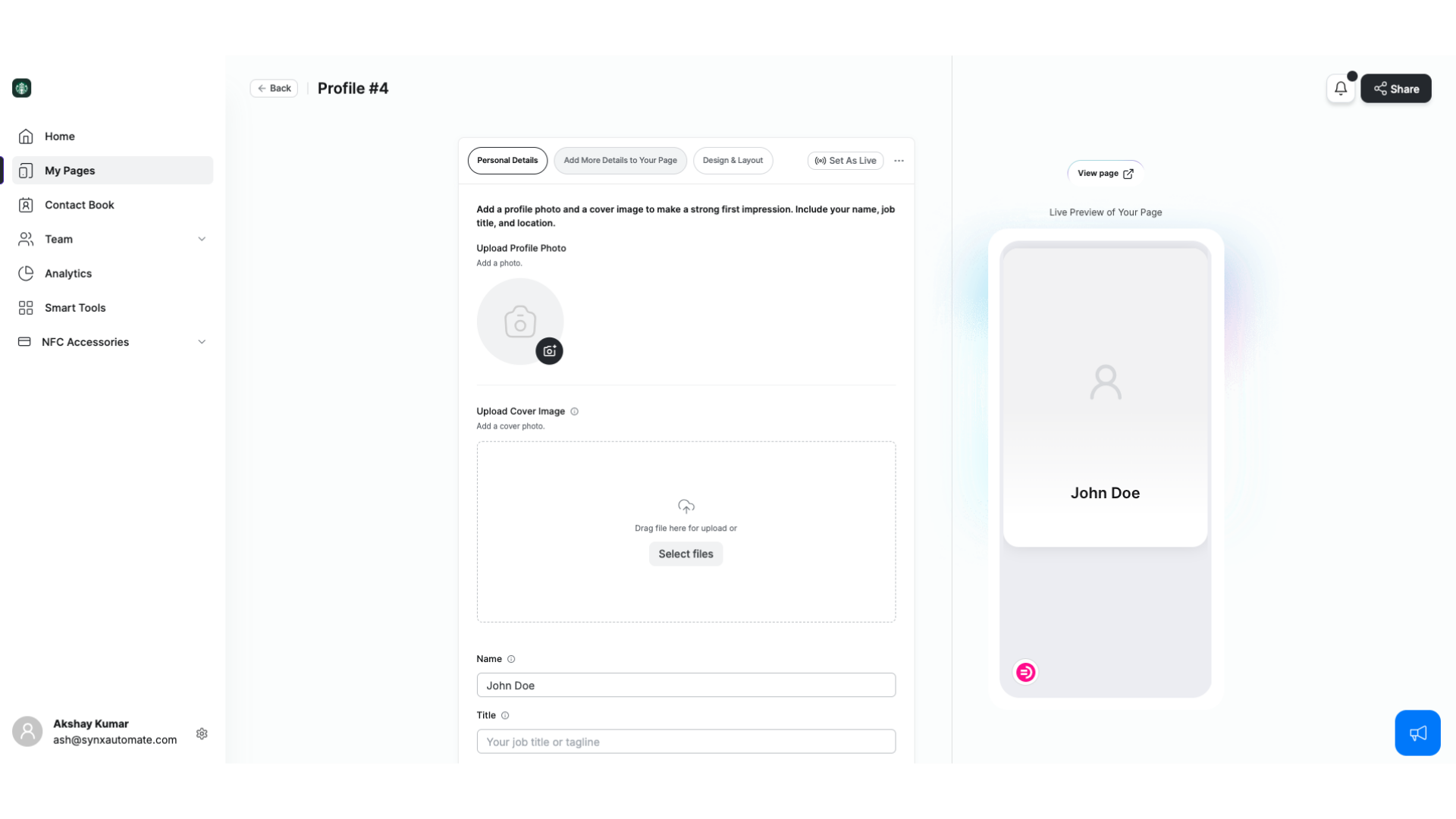This screenshot has width=1456, height=819.
Task: Switch to Design & Layout tab
Action: [733, 160]
